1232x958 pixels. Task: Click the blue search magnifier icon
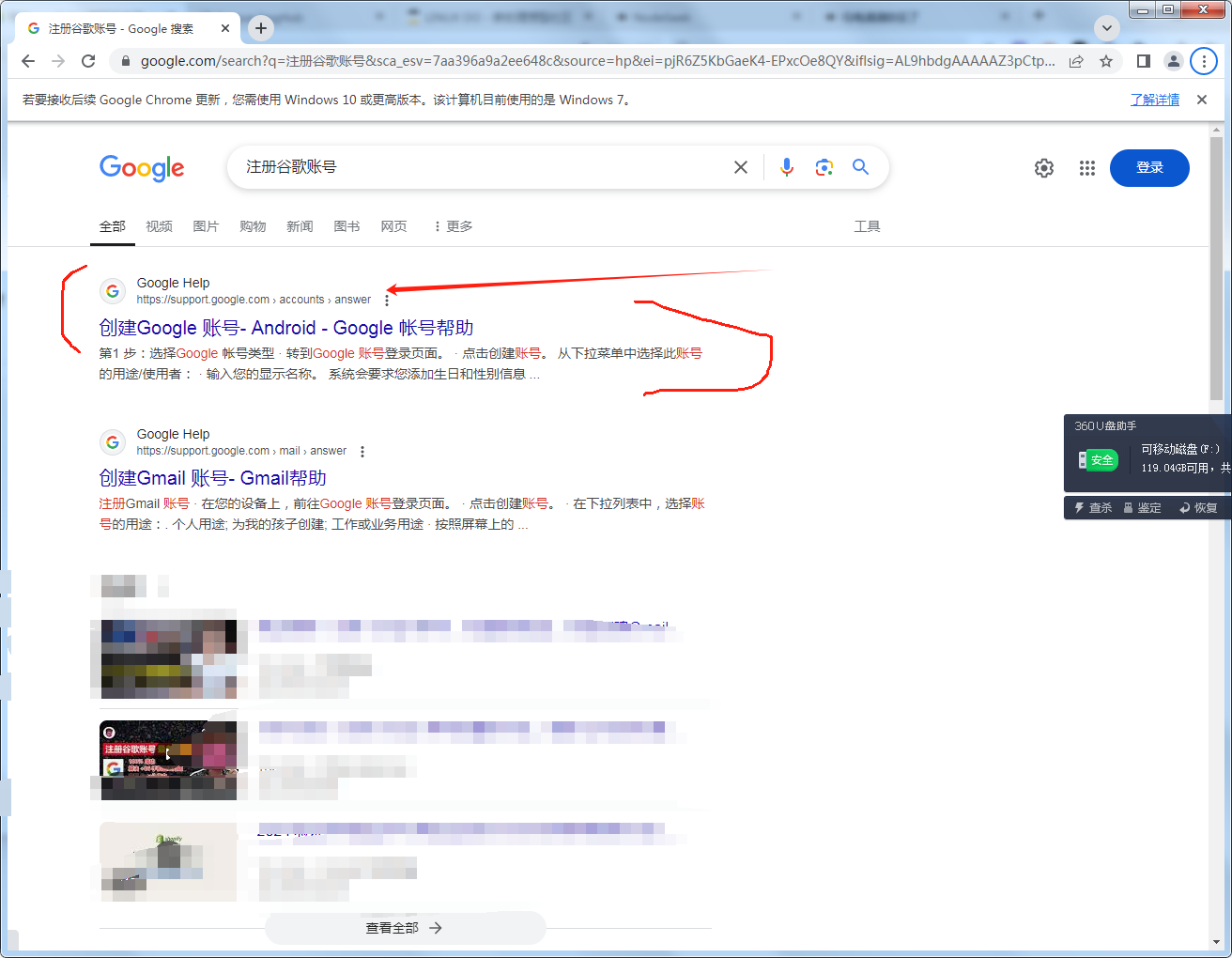click(x=860, y=166)
